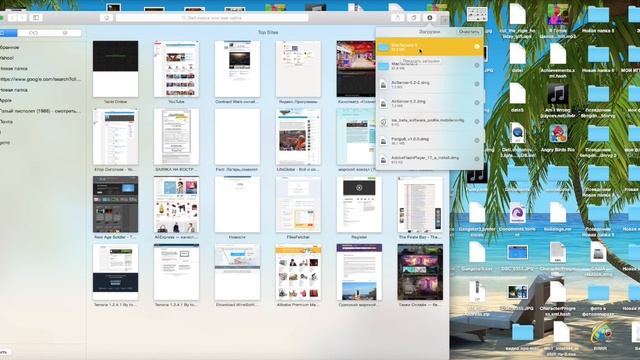Open The Pirate Bay top site thumbnail
The height and width of the screenshot is (360, 640).
[x=420, y=204]
